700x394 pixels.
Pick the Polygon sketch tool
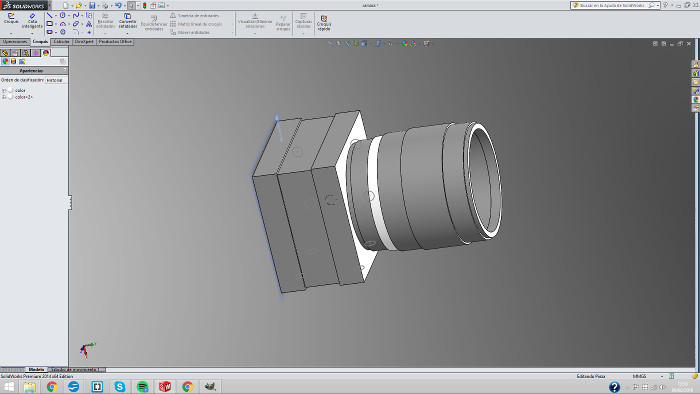point(63,32)
